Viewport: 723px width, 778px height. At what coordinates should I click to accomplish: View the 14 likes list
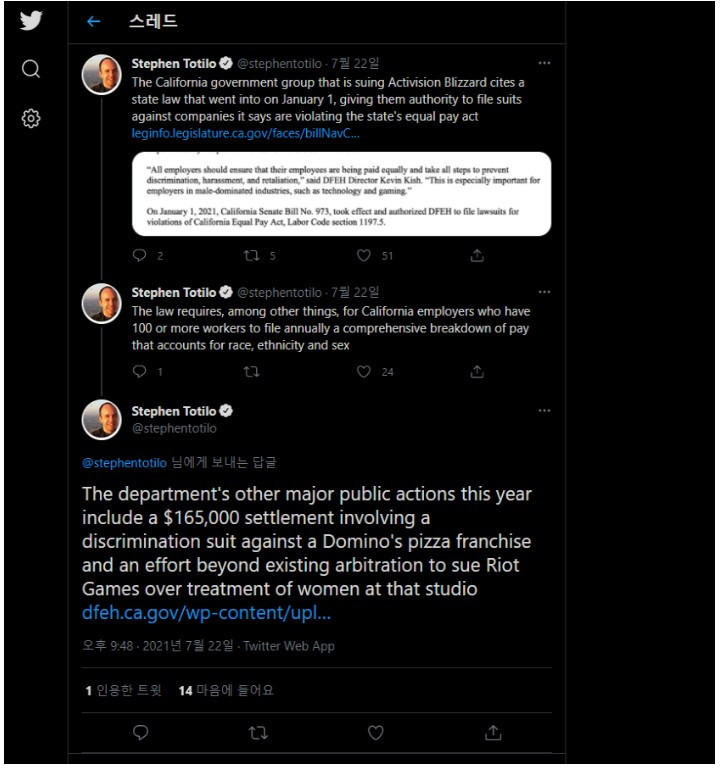225,690
